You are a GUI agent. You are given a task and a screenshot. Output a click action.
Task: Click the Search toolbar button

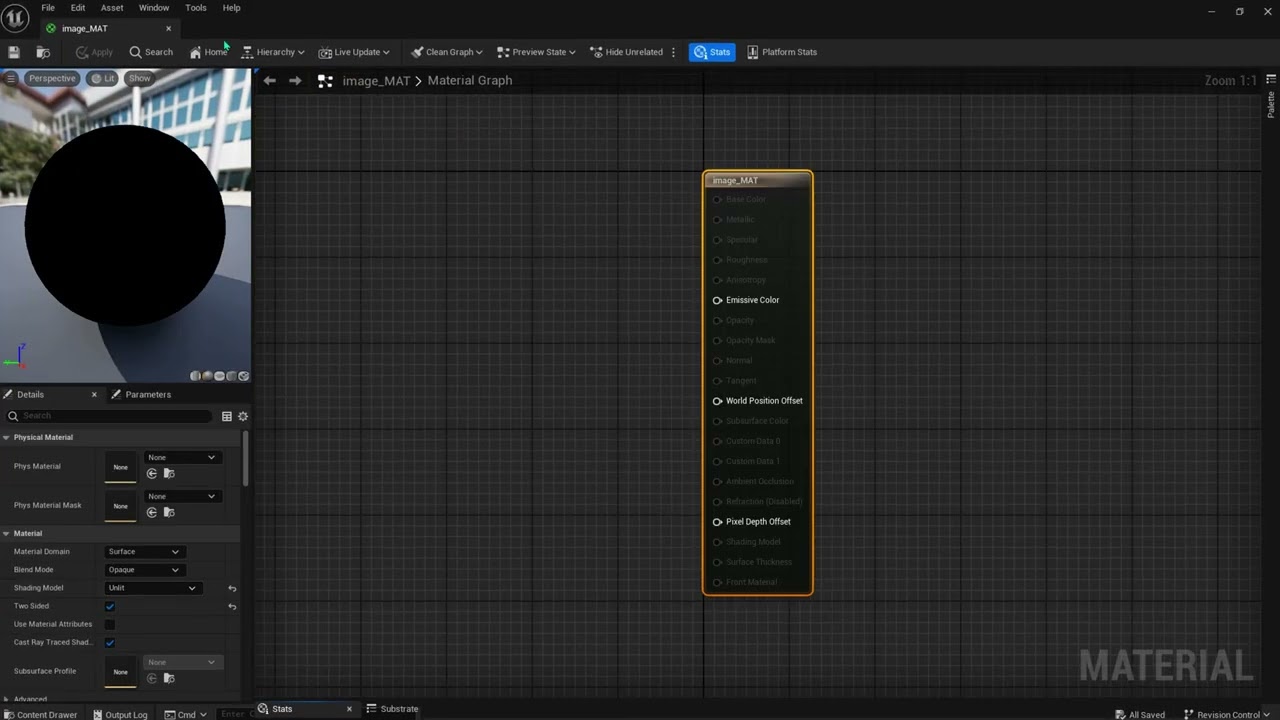click(x=151, y=52)
